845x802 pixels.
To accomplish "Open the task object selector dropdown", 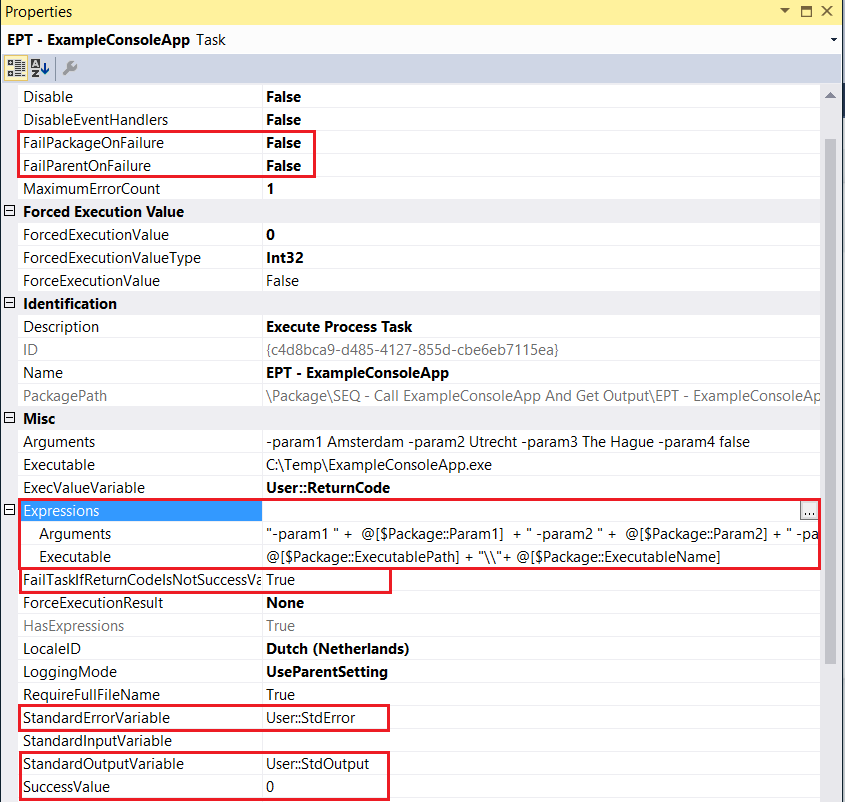I will (x=834, y=40).
